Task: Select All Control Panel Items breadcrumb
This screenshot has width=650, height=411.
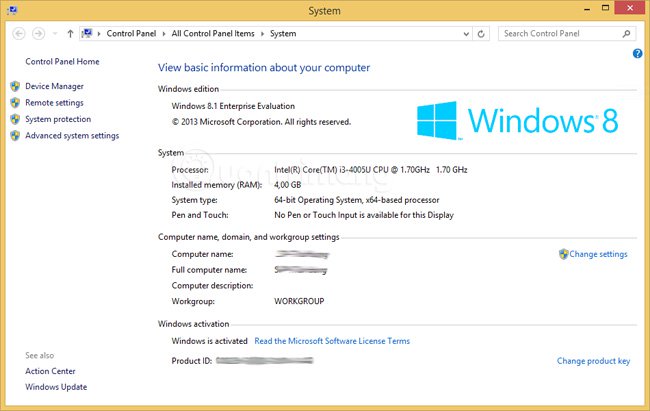Action: coord(213,34)
